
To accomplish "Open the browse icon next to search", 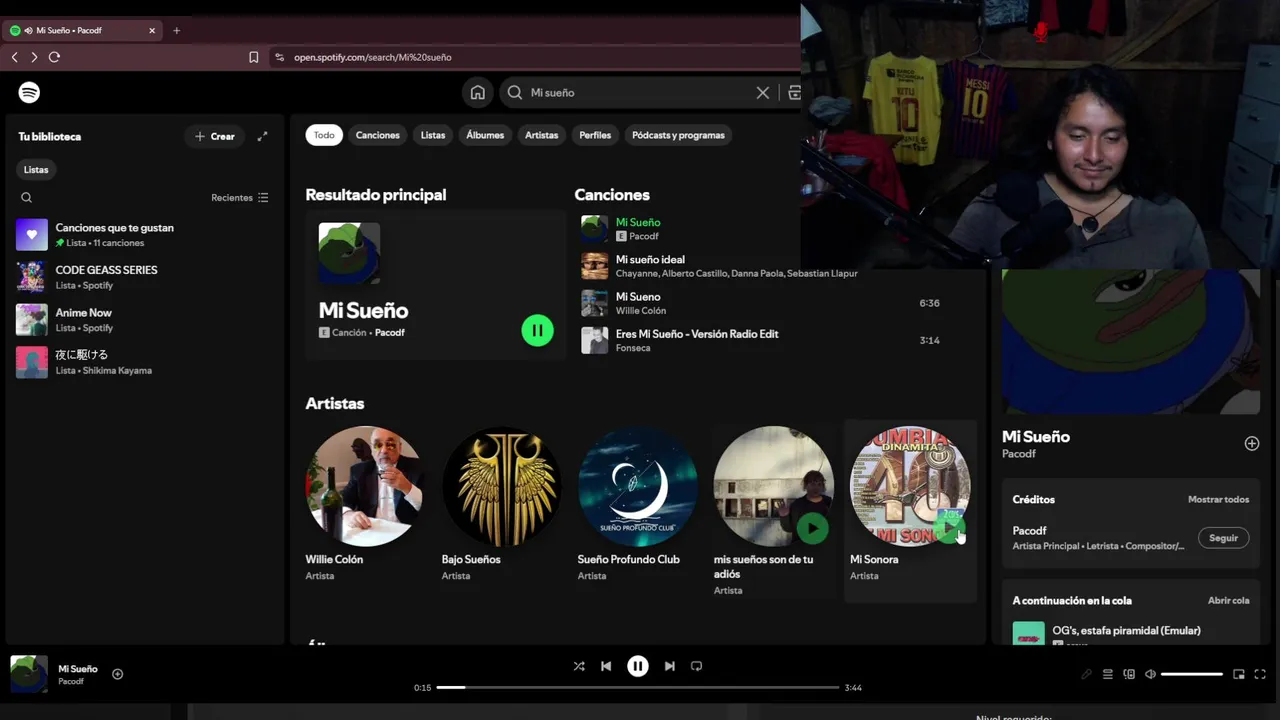I will (794, 92).
